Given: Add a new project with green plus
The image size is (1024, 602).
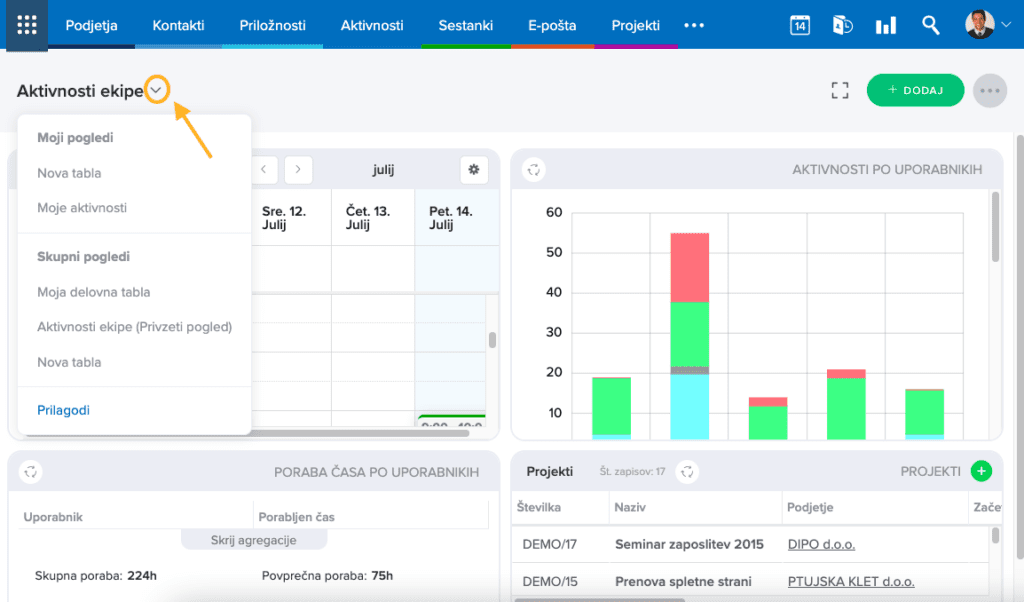Looking at the screenshot, I should coord(981,471).
